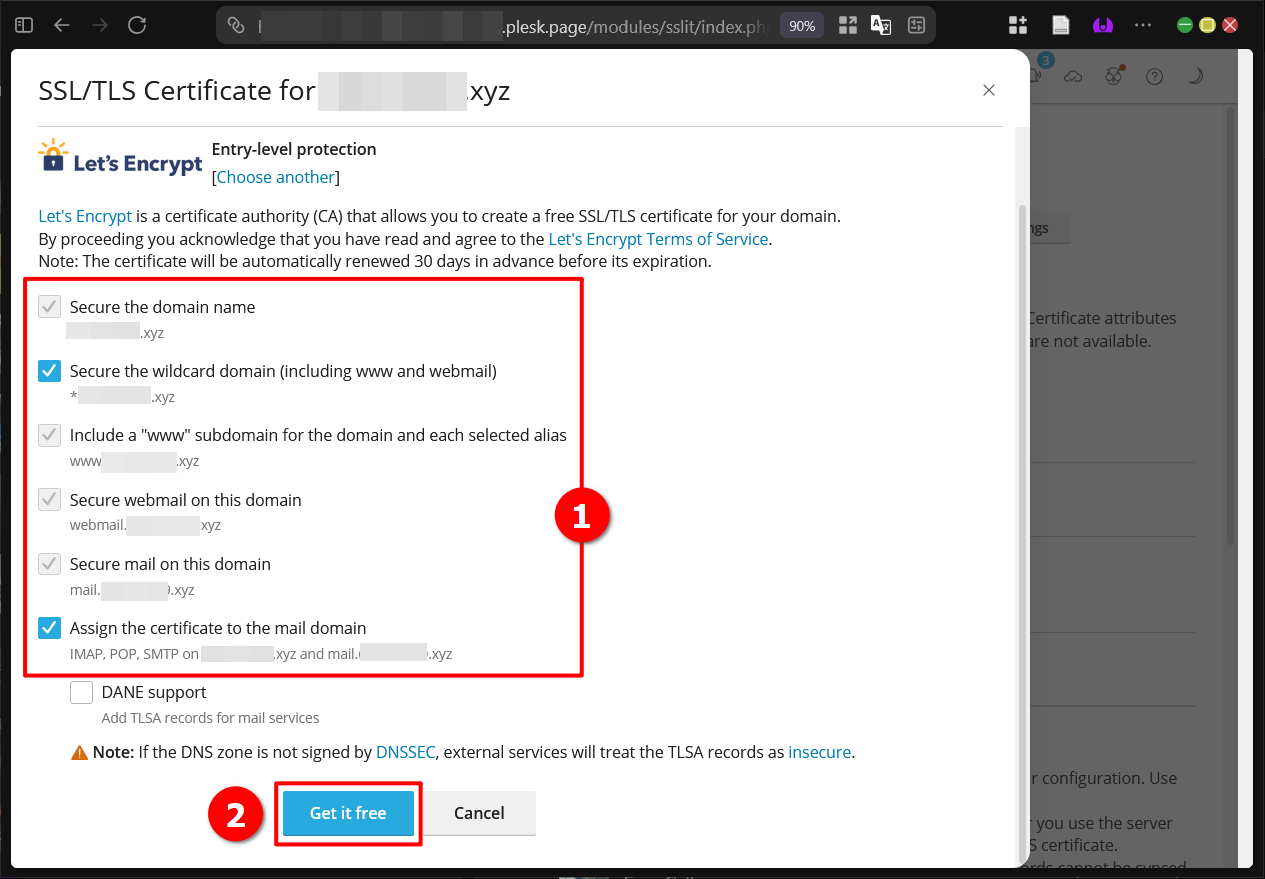Click the purple extension icon in toolbar

click(1103, 26)
